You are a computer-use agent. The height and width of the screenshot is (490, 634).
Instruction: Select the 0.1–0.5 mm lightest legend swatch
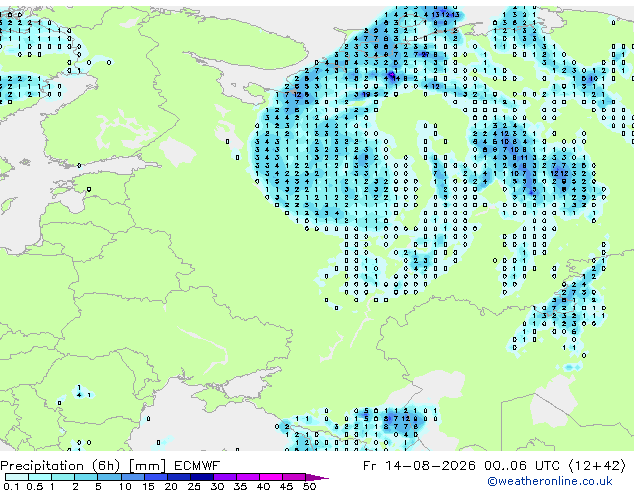coord(17,477)
